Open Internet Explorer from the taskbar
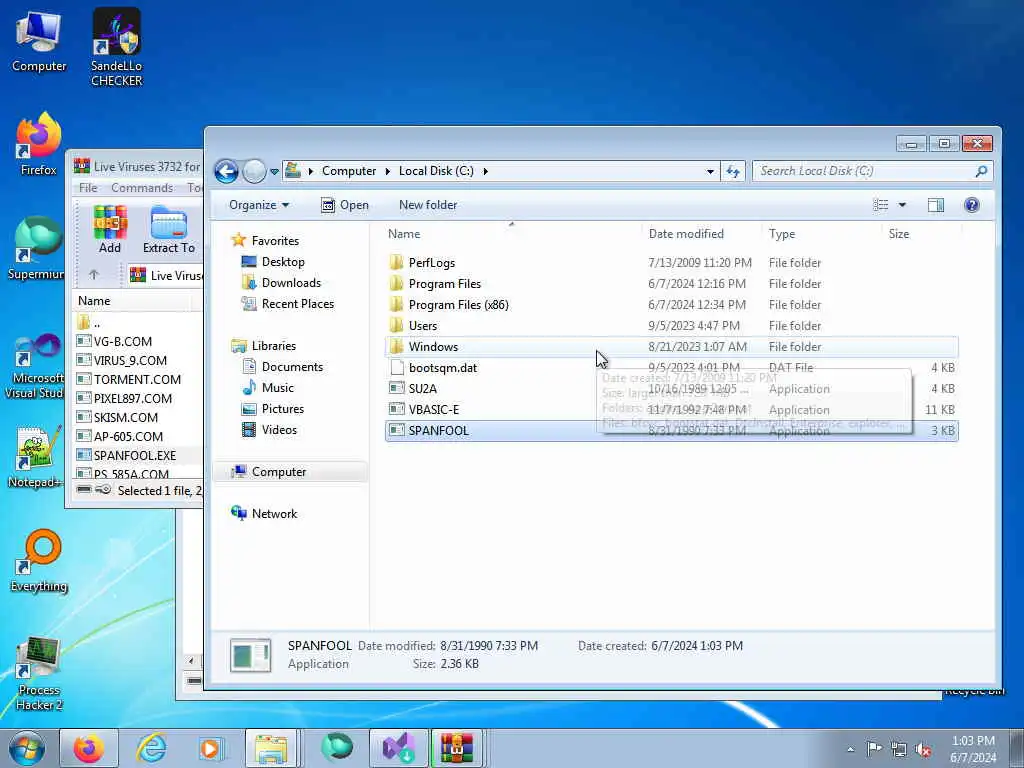This screenshot has height=768, width=1024. point(151,748)
